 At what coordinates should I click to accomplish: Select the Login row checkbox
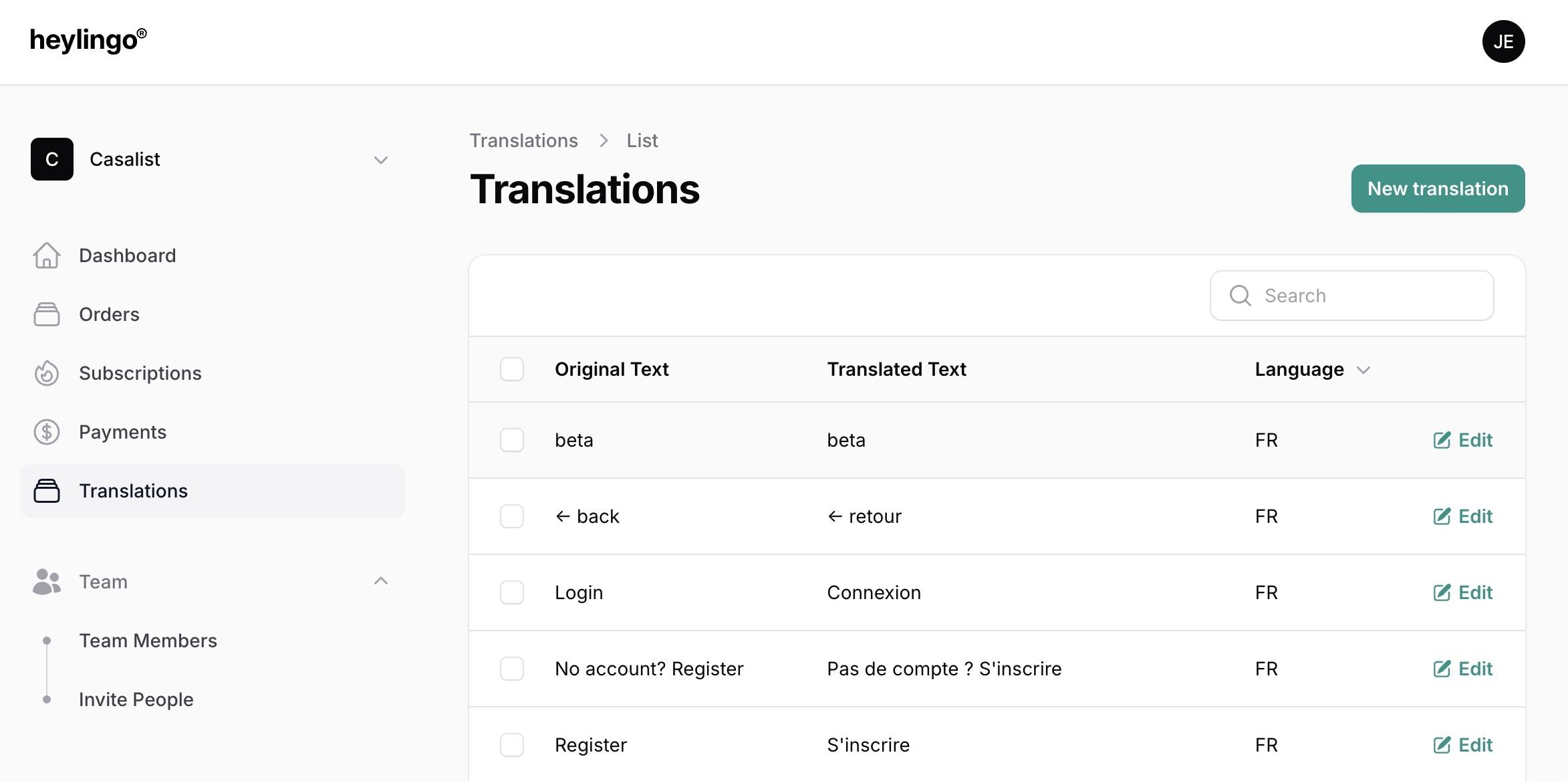click(512, 592)
